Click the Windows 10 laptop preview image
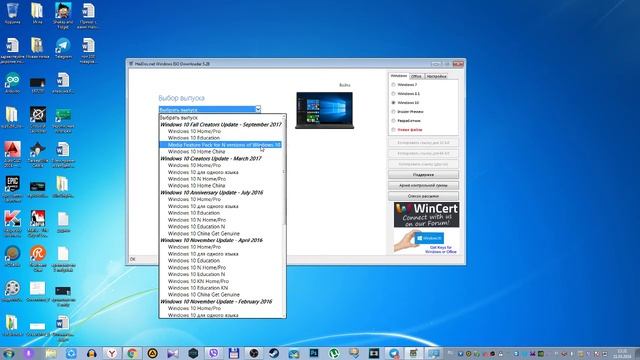This screenshot has height=360, width=640. tap(324, 111)
